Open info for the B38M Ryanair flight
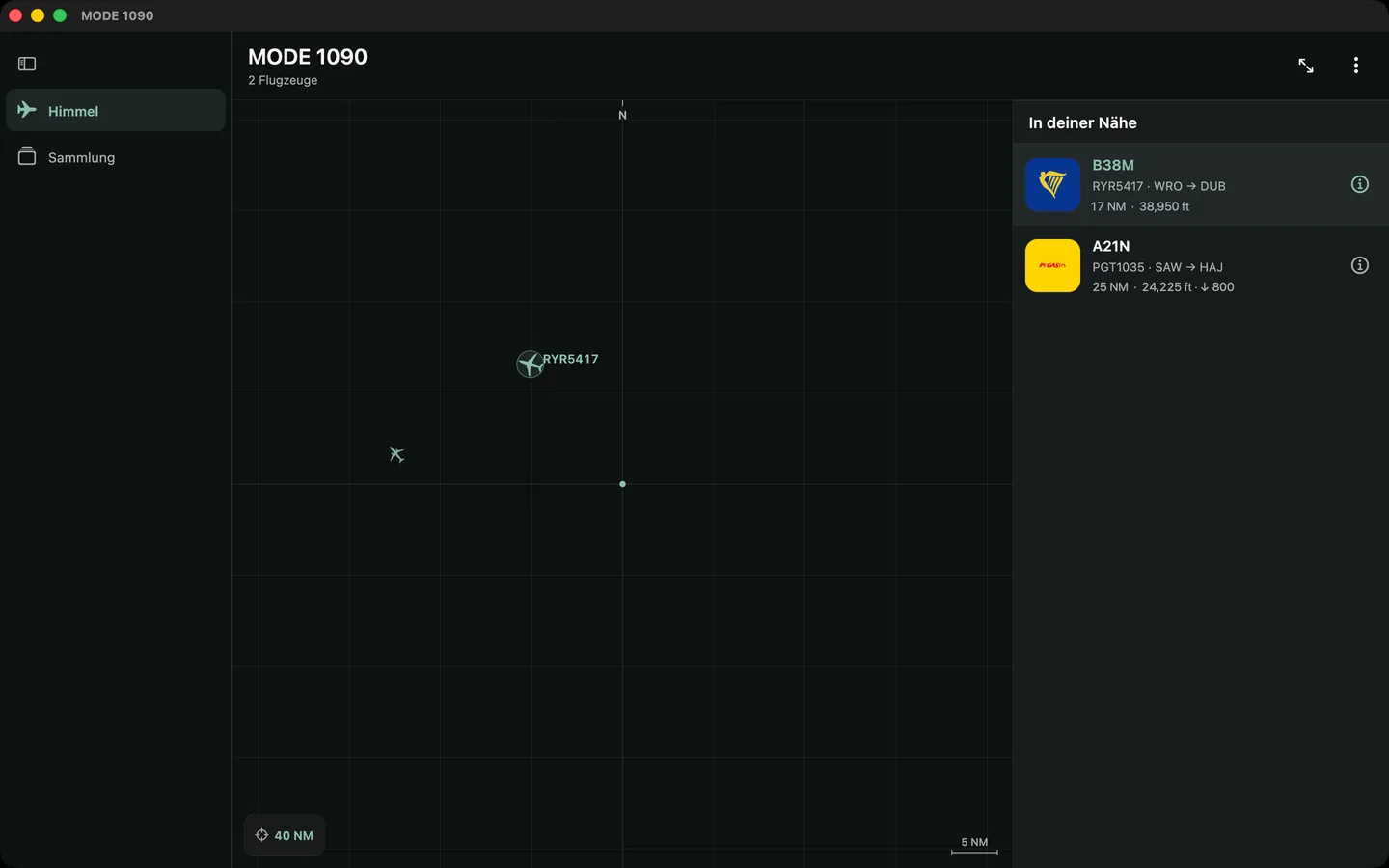The width and height of the screenshot is (1389, 868). coord(1360,184)
